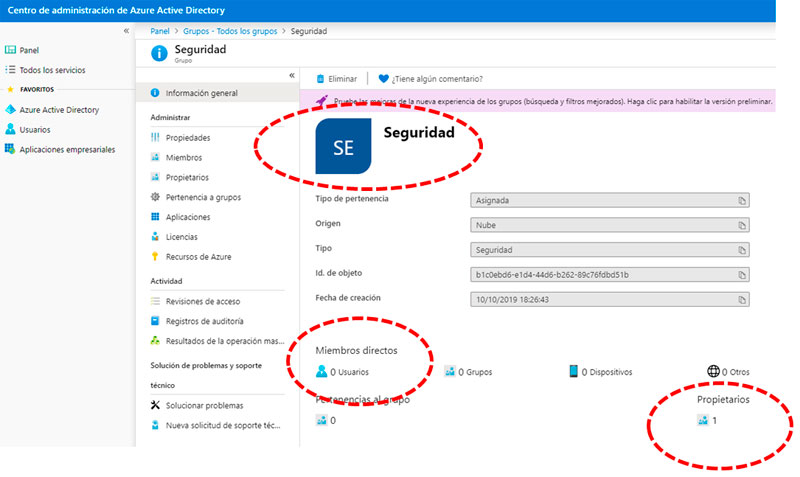Open Aplicaciones in group menu
800x477 pixels.
point(188,217)
